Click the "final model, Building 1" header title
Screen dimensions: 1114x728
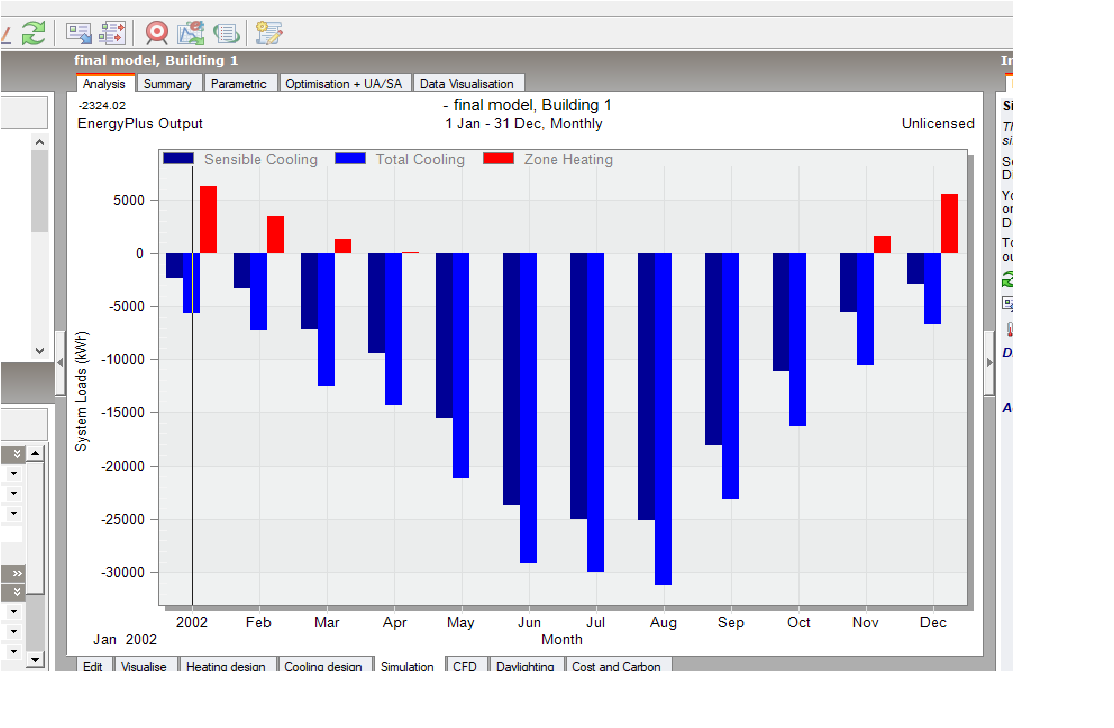[156, 60]
